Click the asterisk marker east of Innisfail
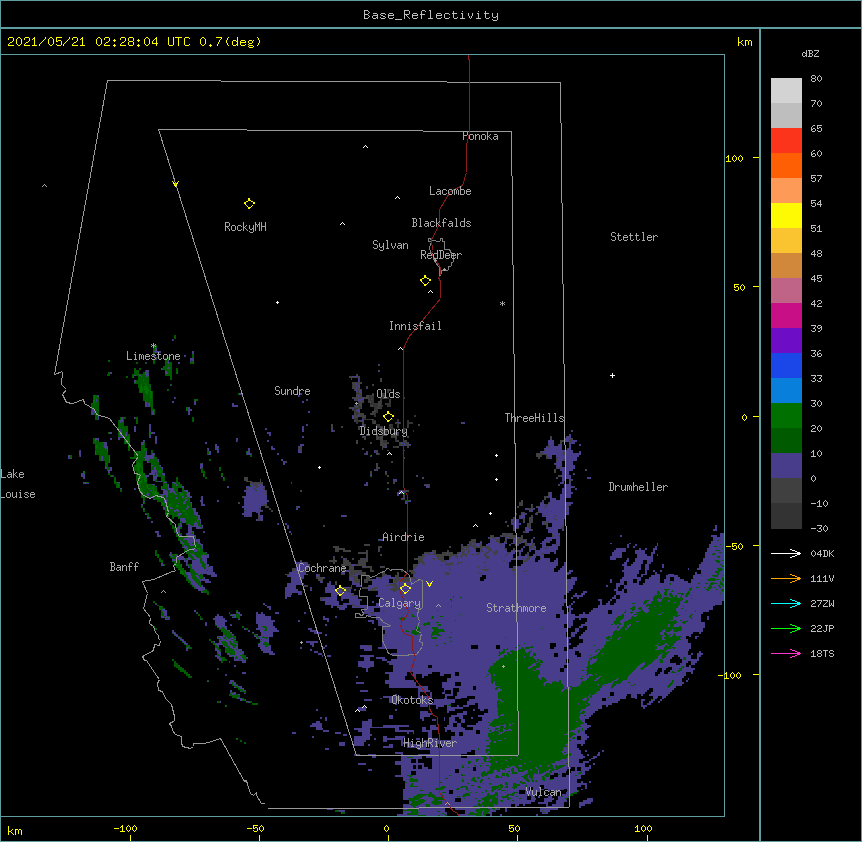862x842 pixels. coord(502,303)
